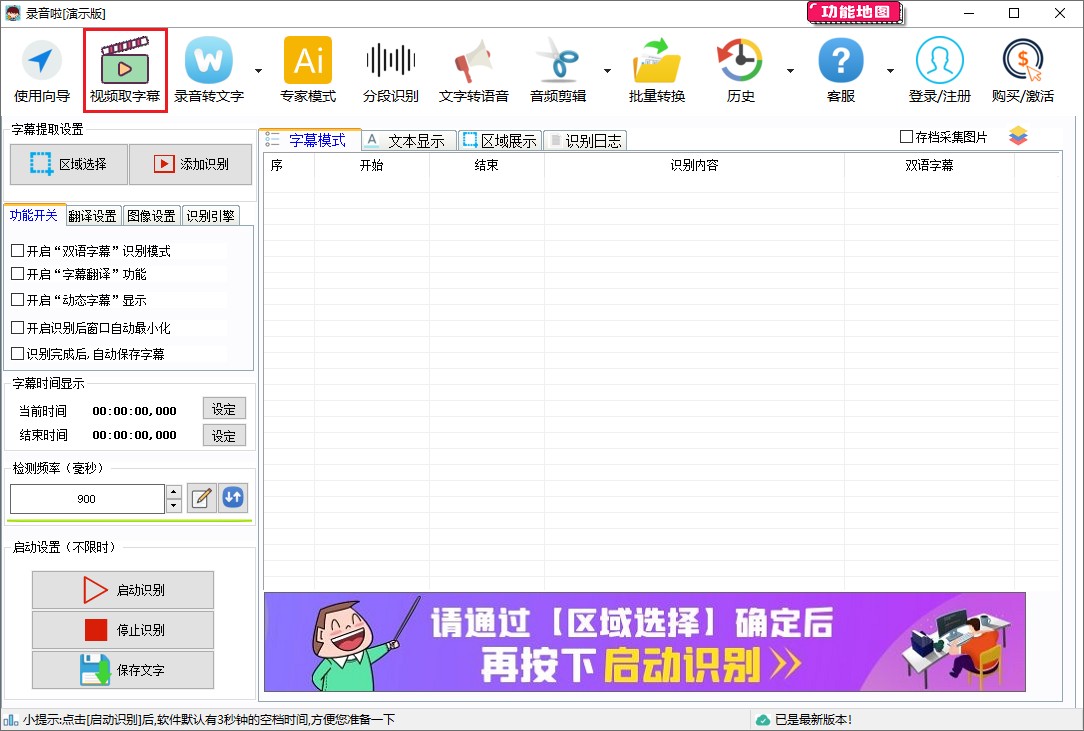This screenshot has width=1084, height=731.
Task: Launch 分段识别 segmented recognition
Action: pos(390,68)
